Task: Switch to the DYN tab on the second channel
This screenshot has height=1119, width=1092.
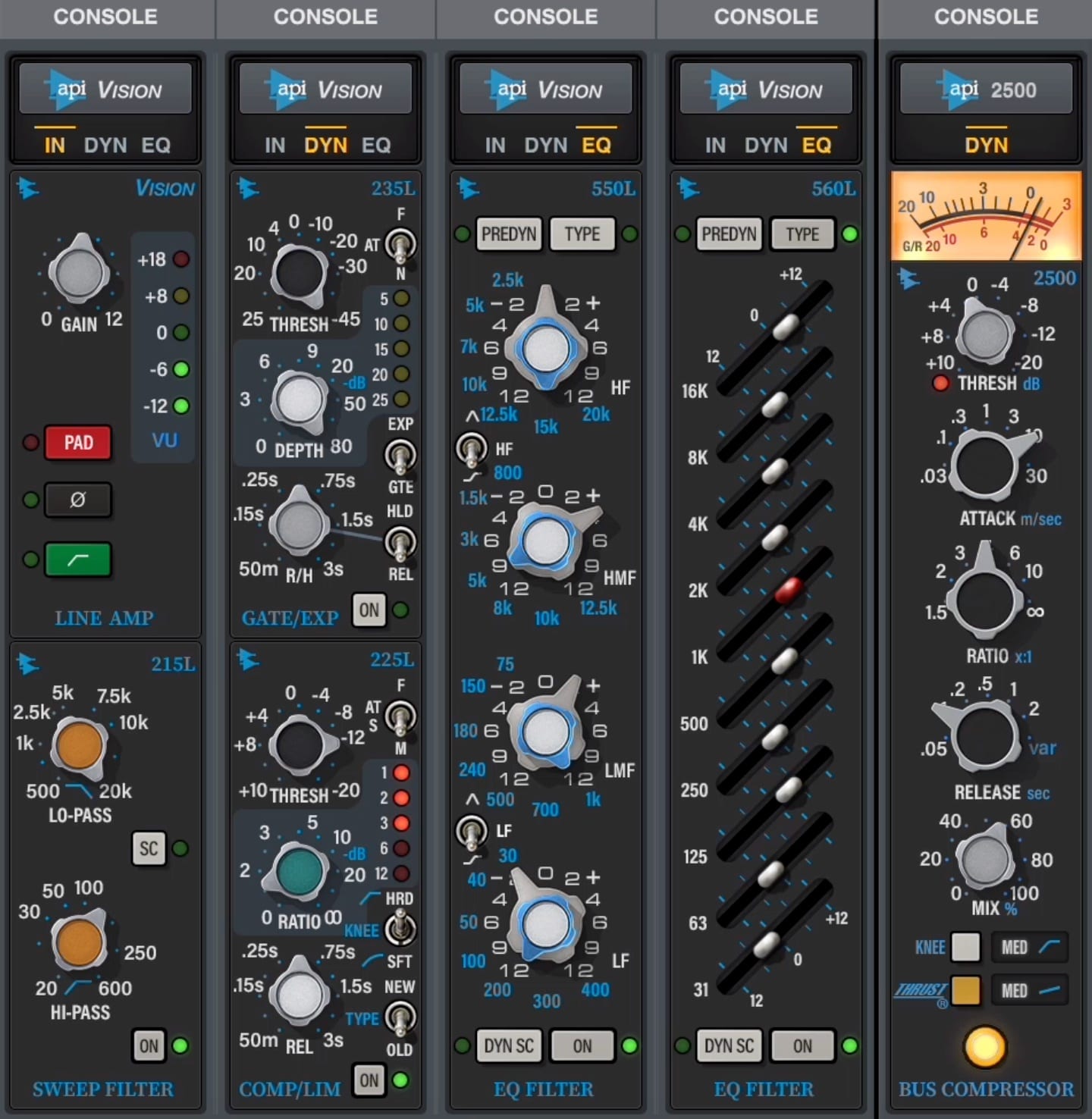Action: click(x=325, y=145)
